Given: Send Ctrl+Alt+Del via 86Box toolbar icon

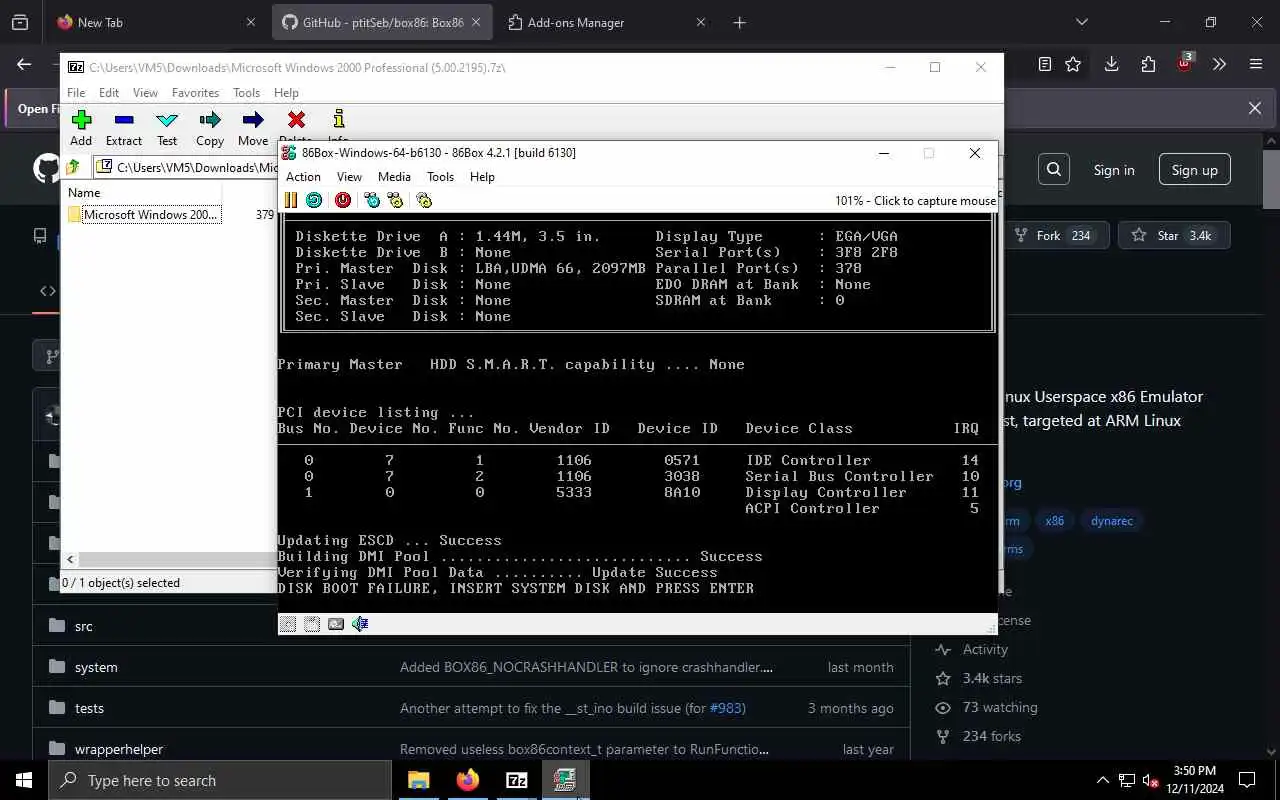Looking at the screenshot, I should tap(372, 200).
